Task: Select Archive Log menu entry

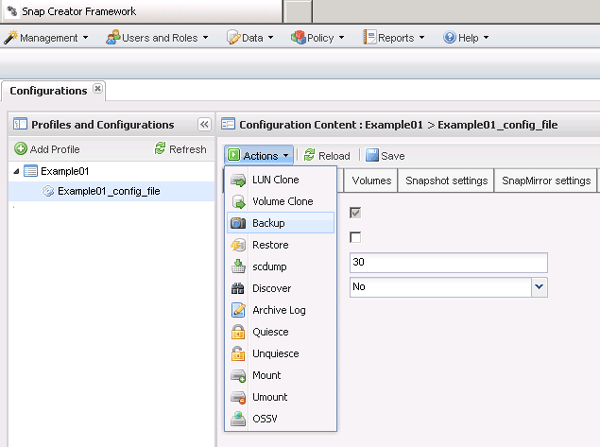Action: tap(281, 310)
